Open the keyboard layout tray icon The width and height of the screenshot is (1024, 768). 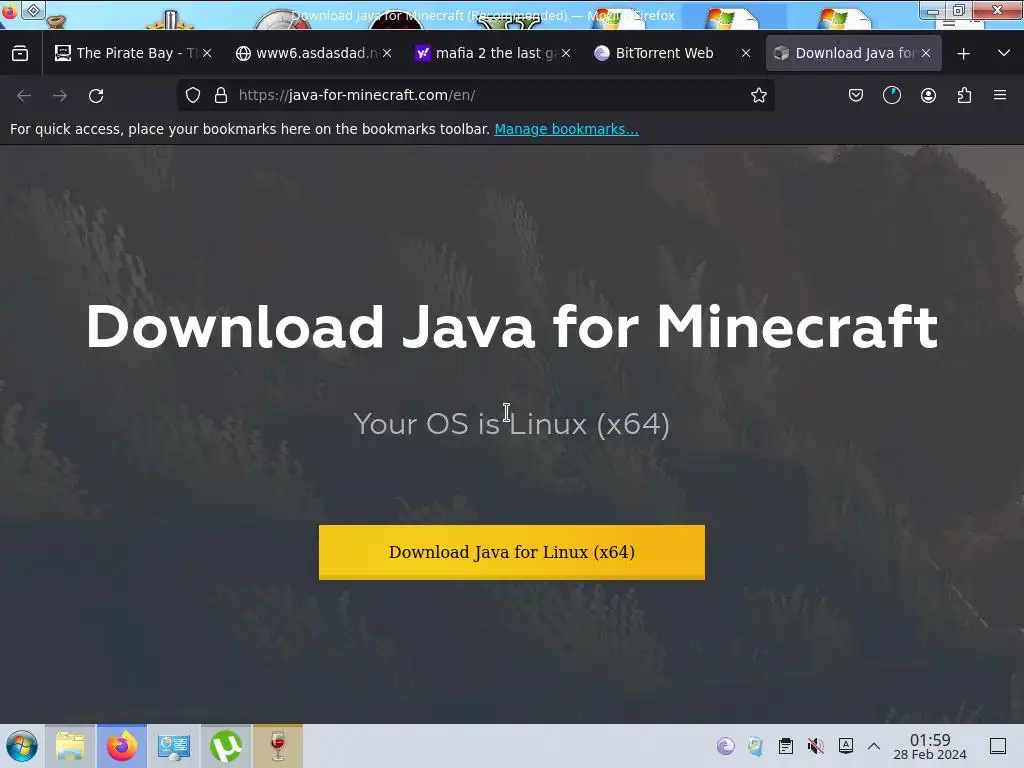click(846, 746)
